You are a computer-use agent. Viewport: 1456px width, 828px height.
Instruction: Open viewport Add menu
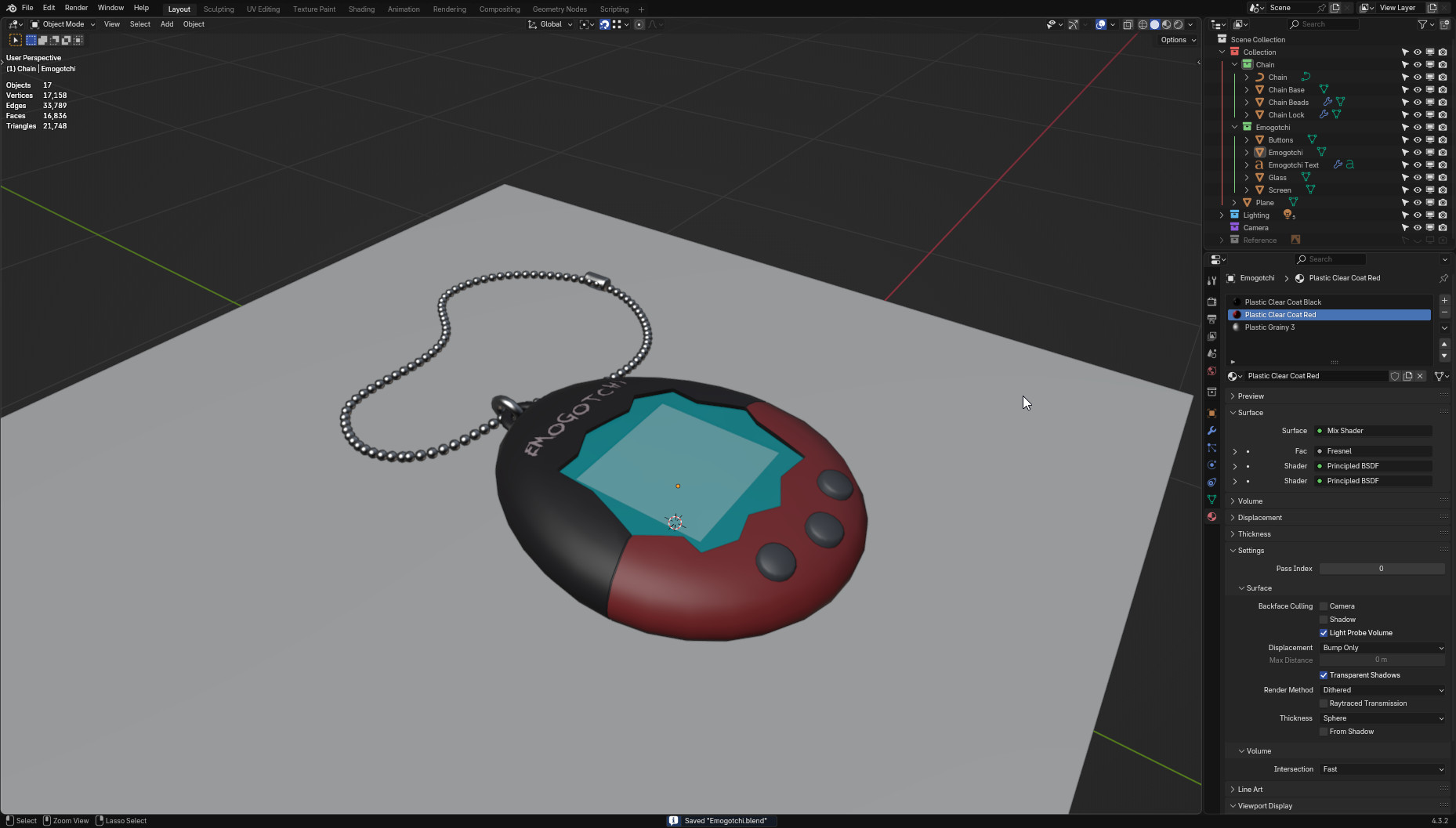[167, 24]
